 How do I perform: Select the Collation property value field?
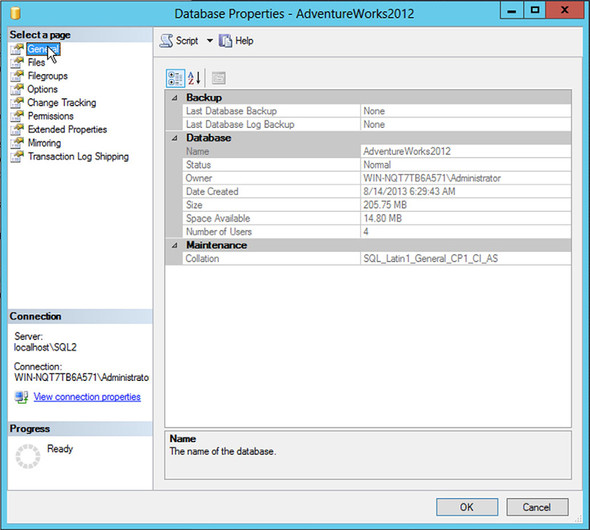point(466,259)
